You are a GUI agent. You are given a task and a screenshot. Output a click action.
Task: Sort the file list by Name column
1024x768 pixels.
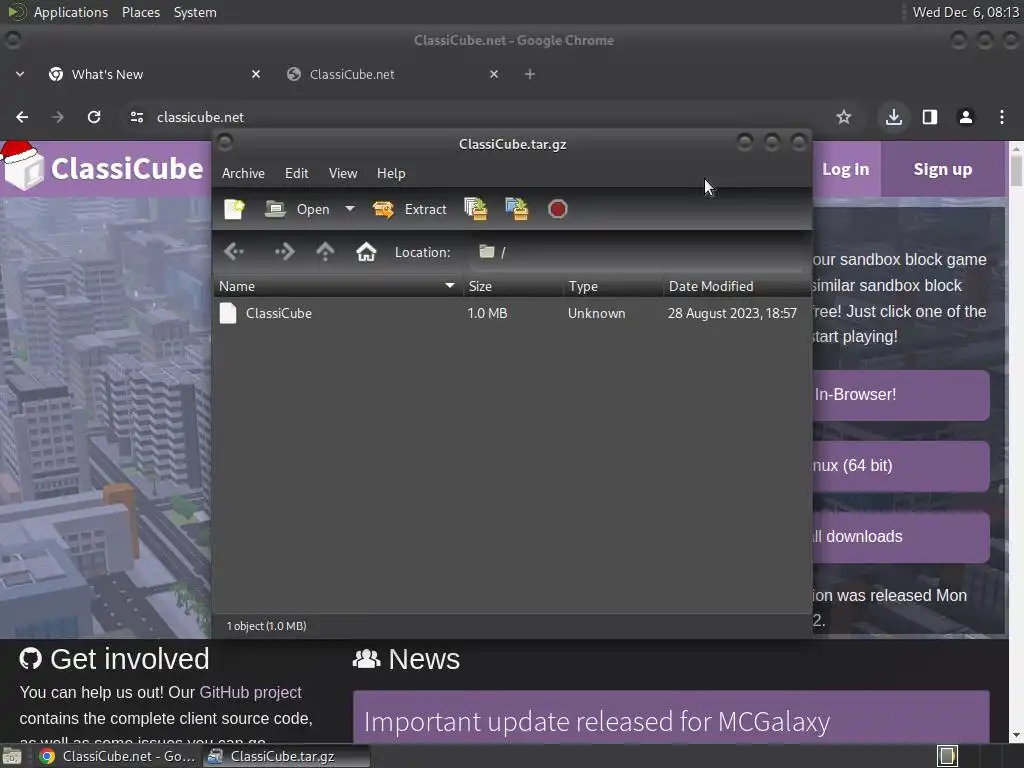coord(338,286)
